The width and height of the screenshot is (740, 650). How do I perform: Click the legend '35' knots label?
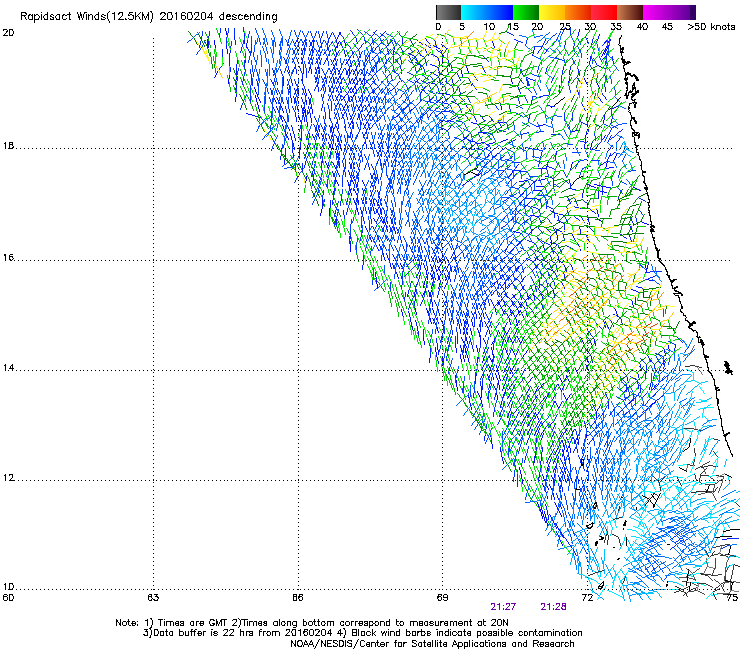pyautogui.click(x=616, y=26)
